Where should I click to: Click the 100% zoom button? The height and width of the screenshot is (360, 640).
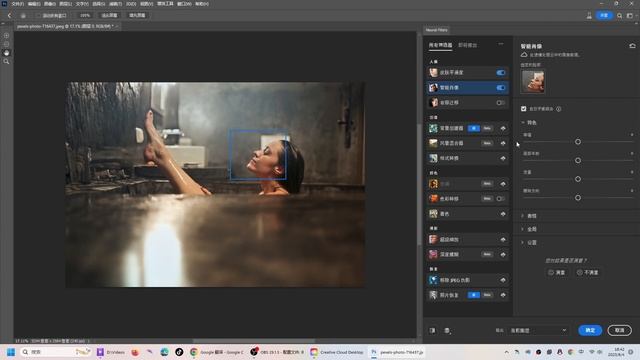click(85, 16)
